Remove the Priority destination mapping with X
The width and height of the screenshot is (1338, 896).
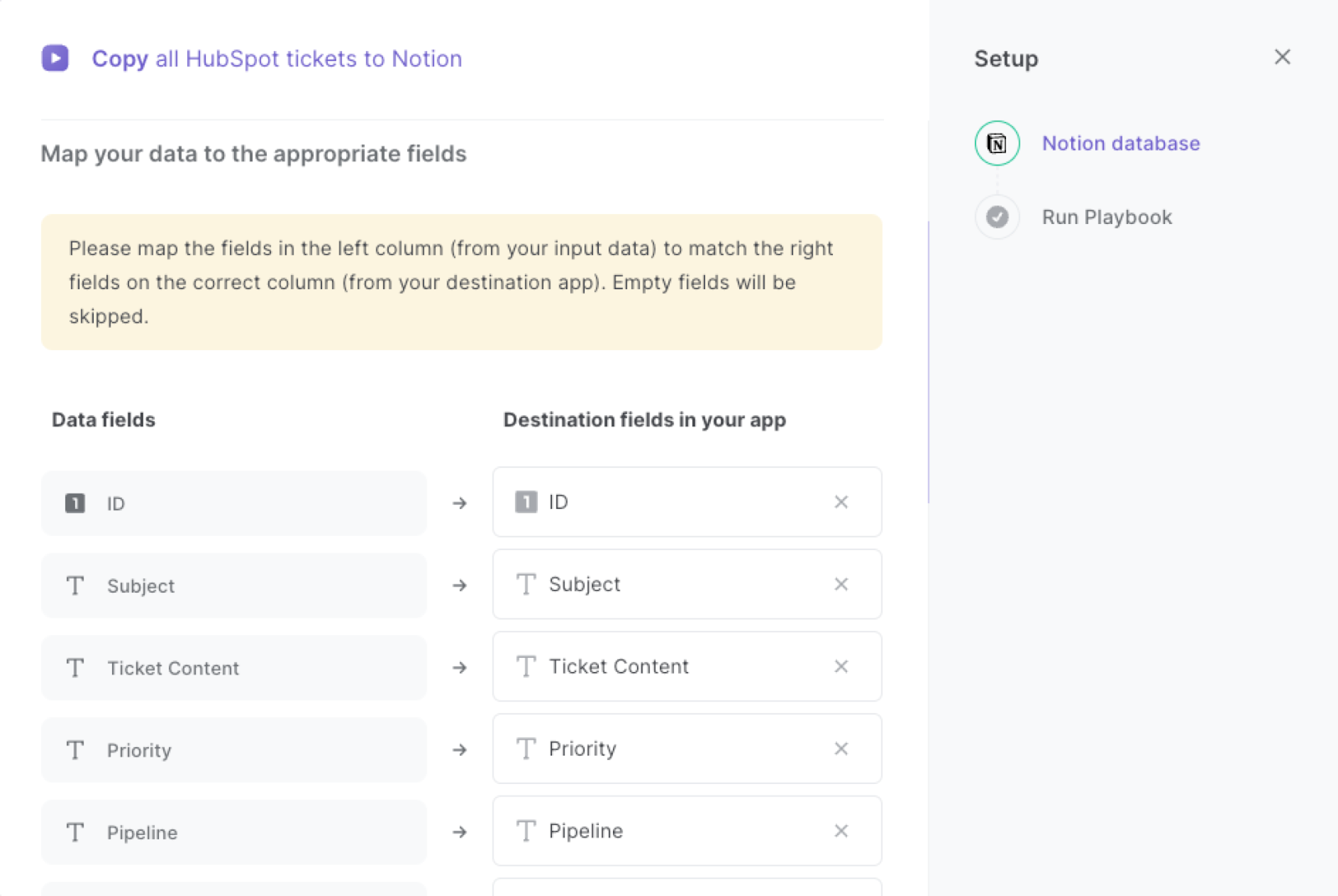point(841,749)
